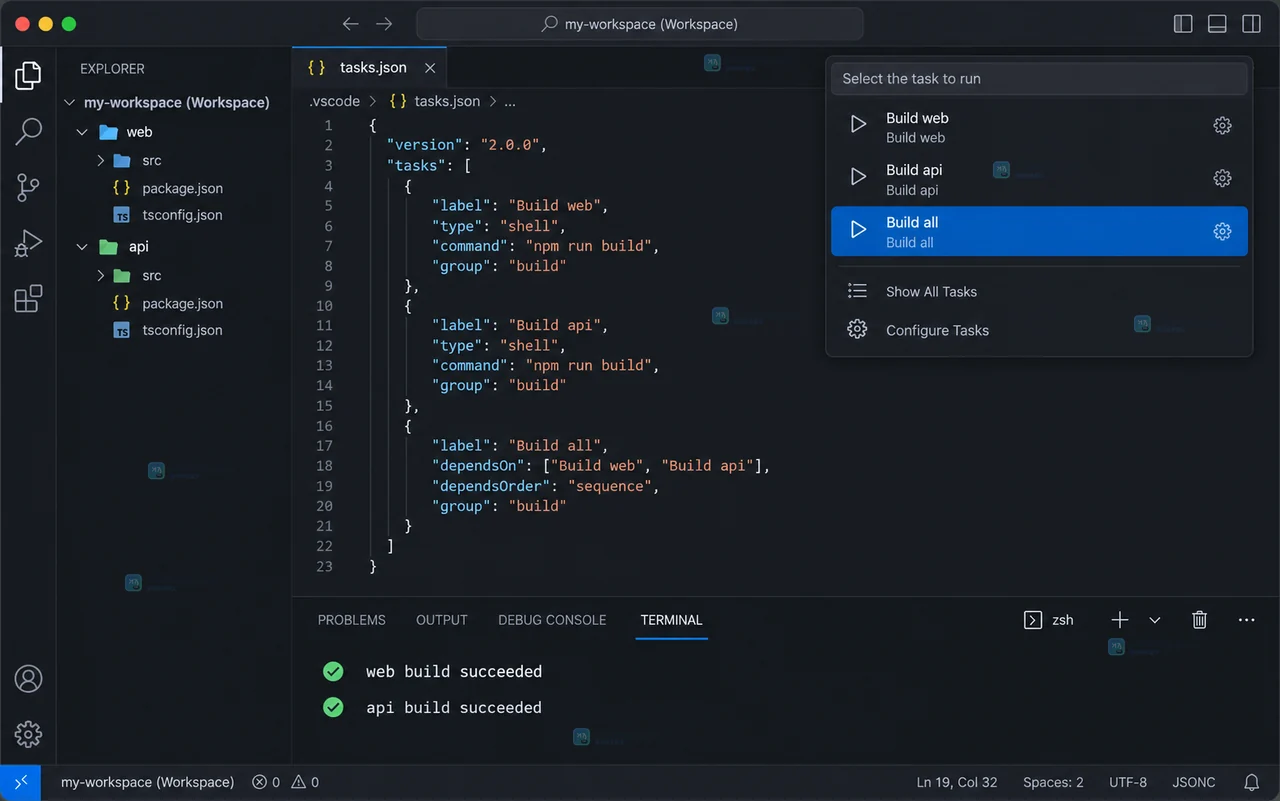Run the Build web task play icon
Screen dimensions: 1280x801
858,125
